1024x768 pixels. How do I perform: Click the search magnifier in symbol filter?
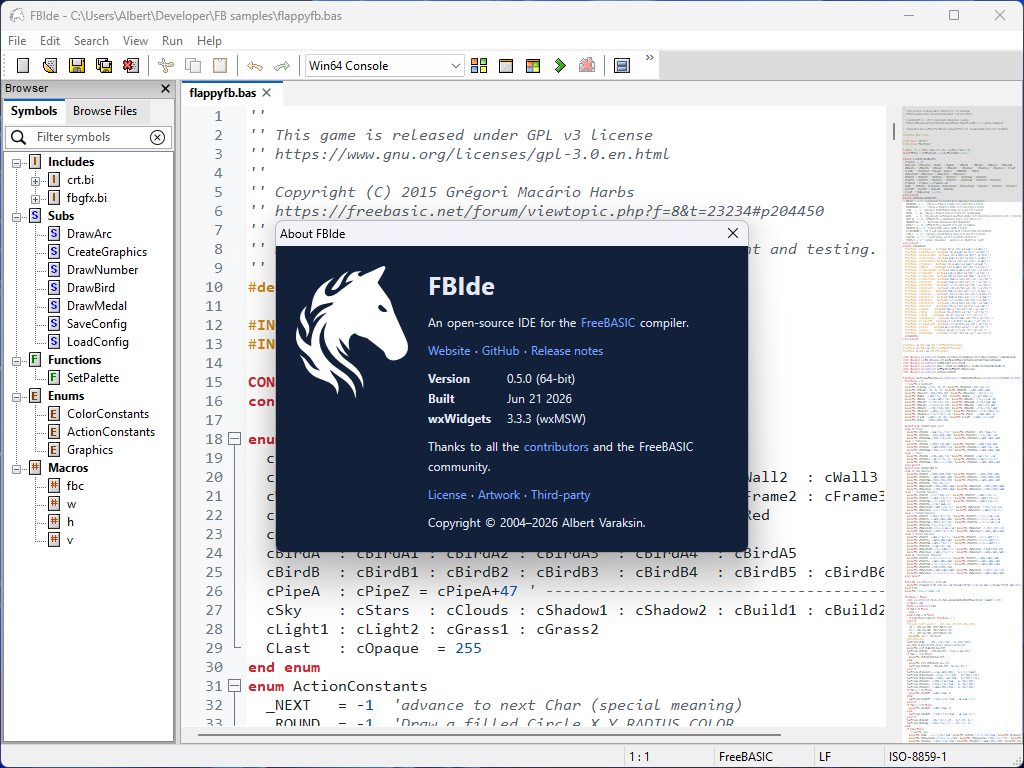tap(19, 137)
